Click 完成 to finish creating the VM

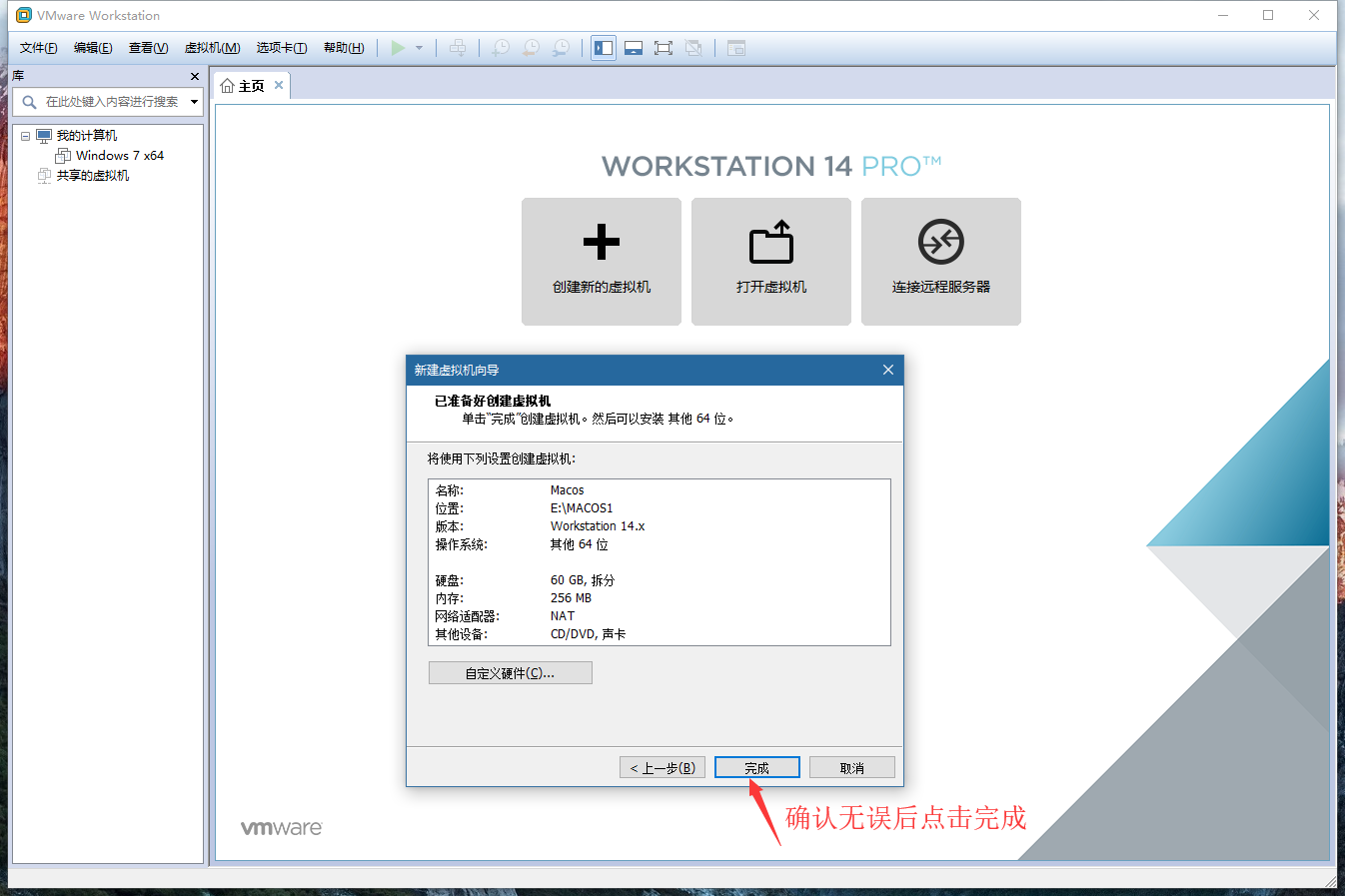point(756,766)
